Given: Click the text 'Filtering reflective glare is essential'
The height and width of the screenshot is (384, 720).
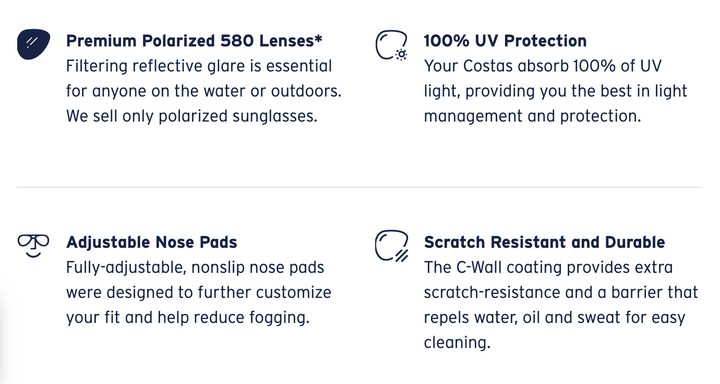Looking at the screenshot, I should [x=199, y=66].
